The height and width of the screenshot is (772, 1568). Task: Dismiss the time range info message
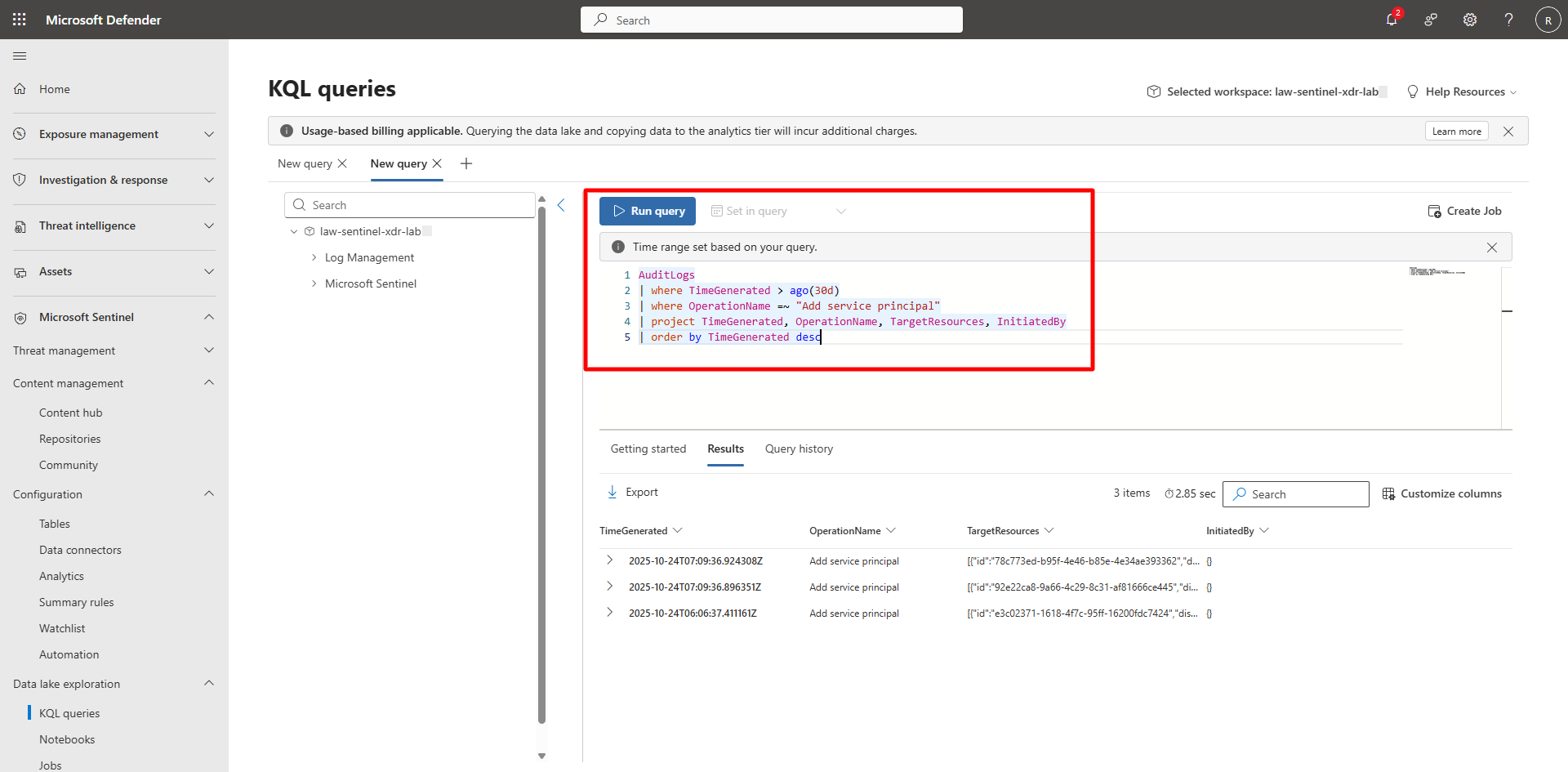point(1492,248)
